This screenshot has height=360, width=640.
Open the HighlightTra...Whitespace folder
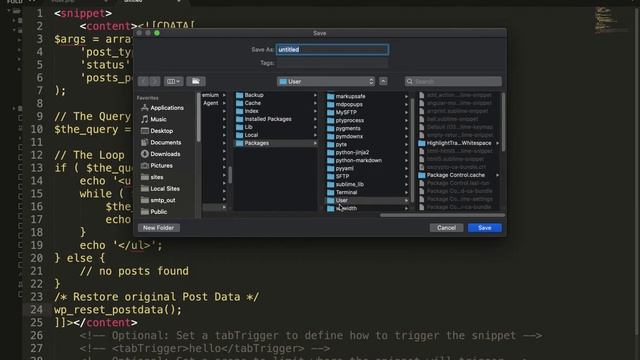459,143
